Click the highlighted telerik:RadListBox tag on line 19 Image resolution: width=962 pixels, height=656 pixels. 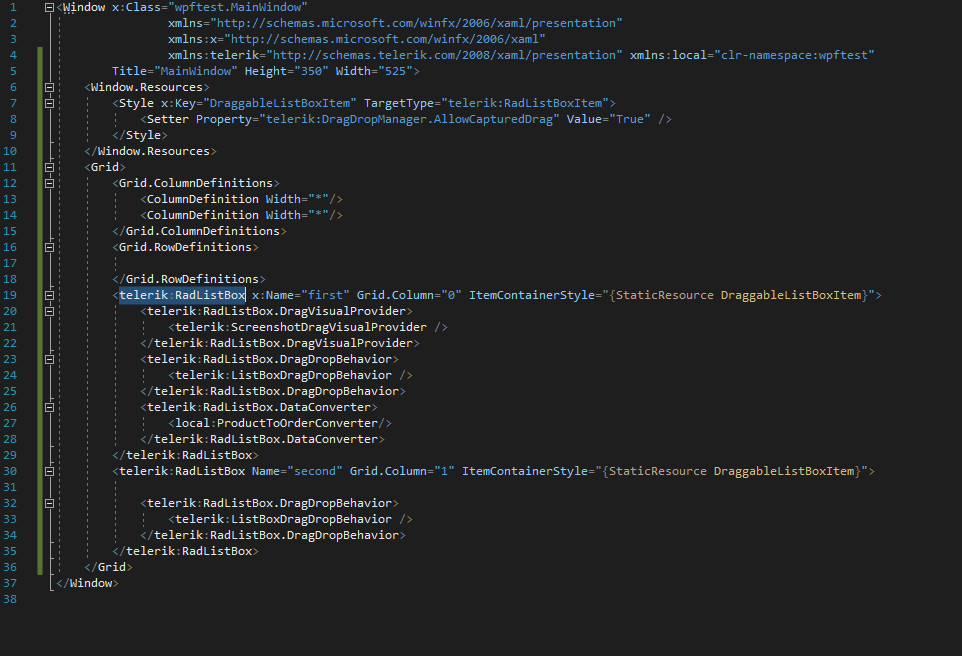tap(182, 295)
